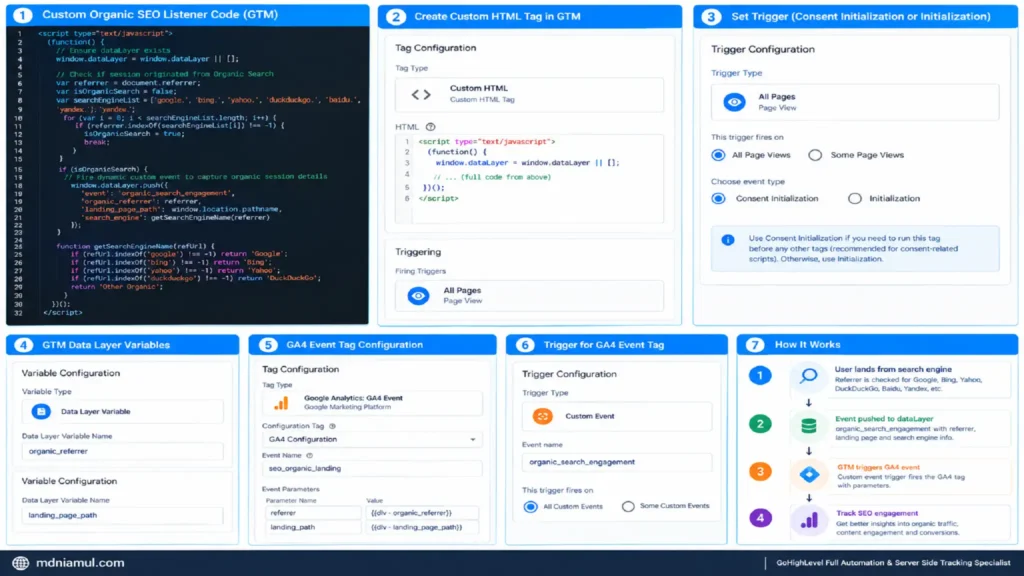Viewport: 1024px width, 576px height.
Task: Click 'GTM triggers GA4 event' step title
Action: [878, 468]
